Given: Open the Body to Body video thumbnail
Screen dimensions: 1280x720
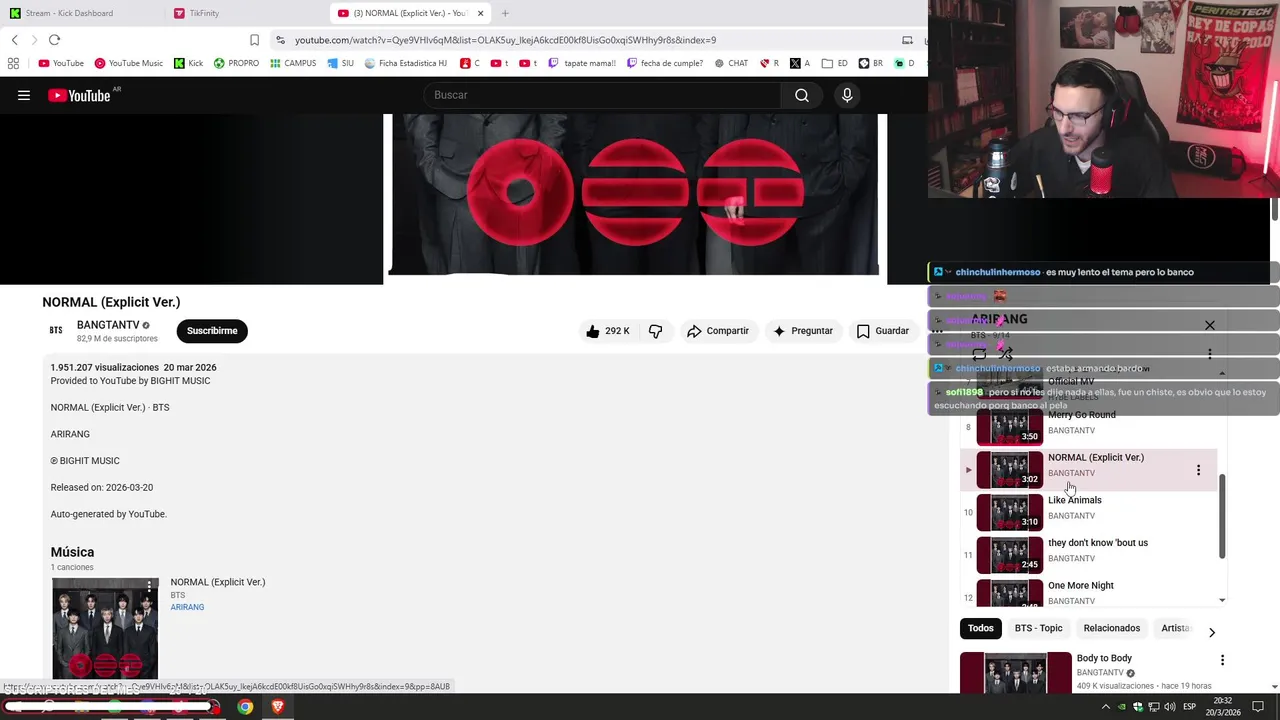Looking at the screenshot, I should point(1016,672).
